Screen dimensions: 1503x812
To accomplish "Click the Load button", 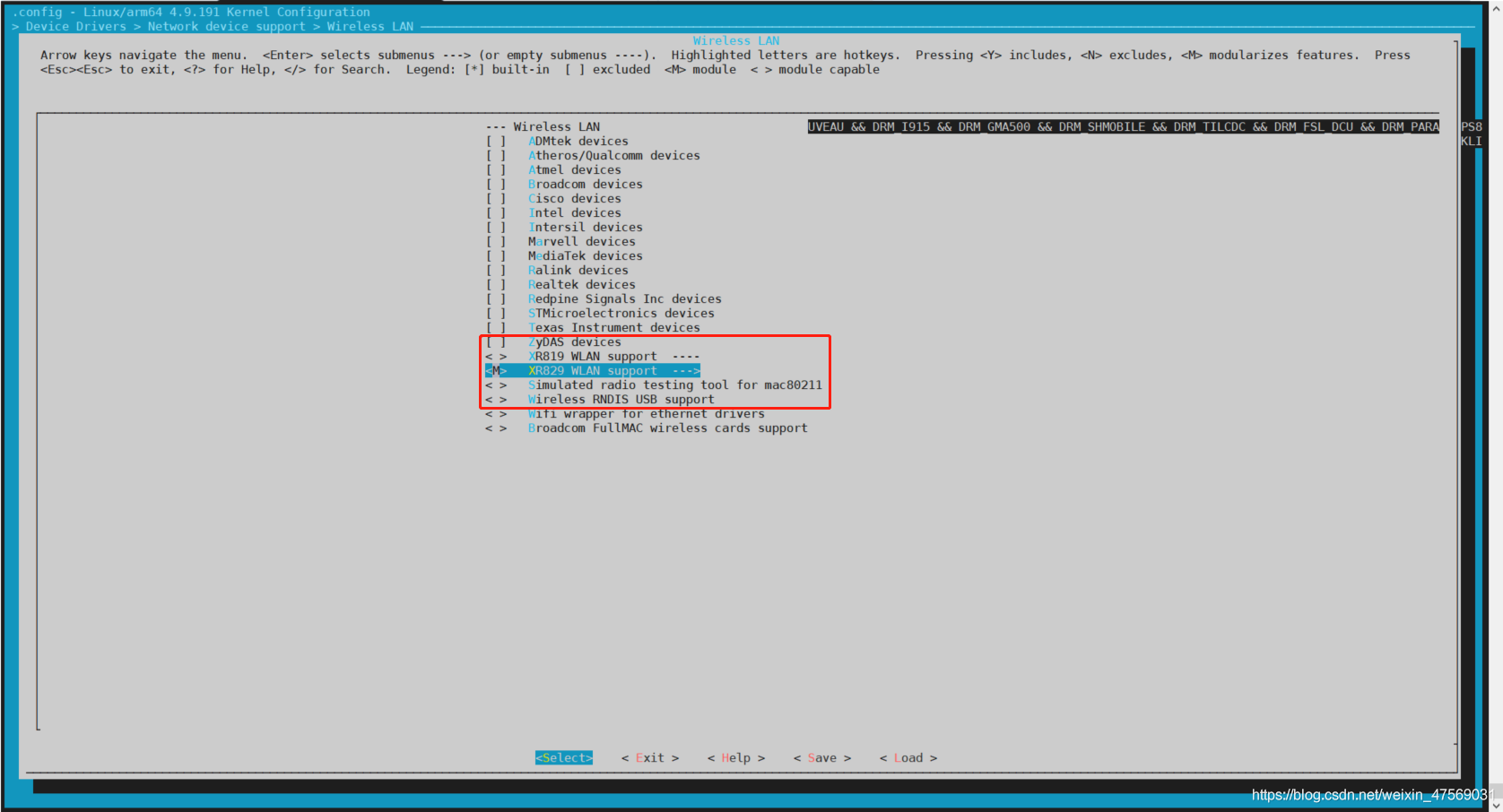I will click(908, 758).
